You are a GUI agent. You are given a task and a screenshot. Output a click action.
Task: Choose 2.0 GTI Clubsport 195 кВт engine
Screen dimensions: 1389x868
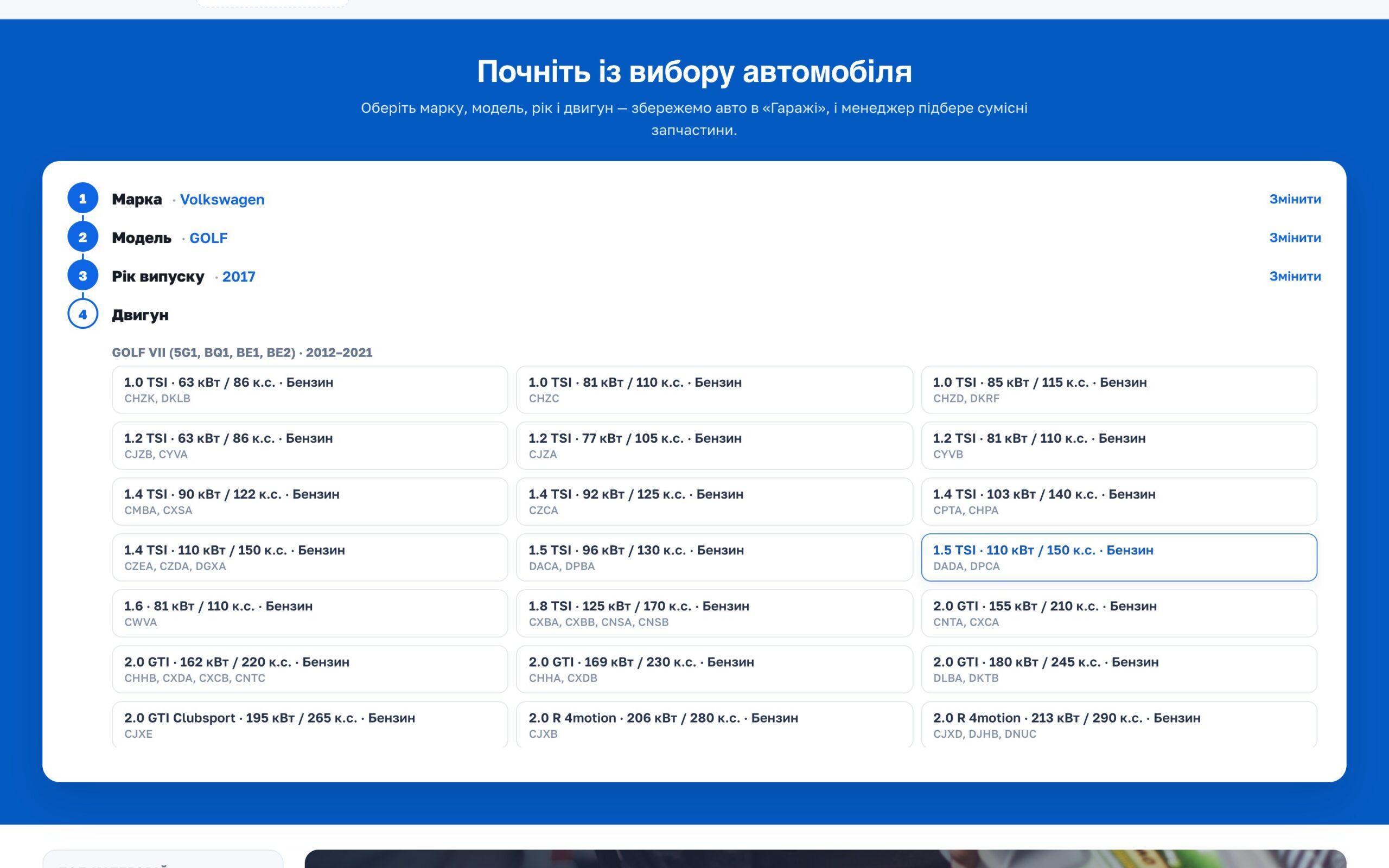[310, 724]
